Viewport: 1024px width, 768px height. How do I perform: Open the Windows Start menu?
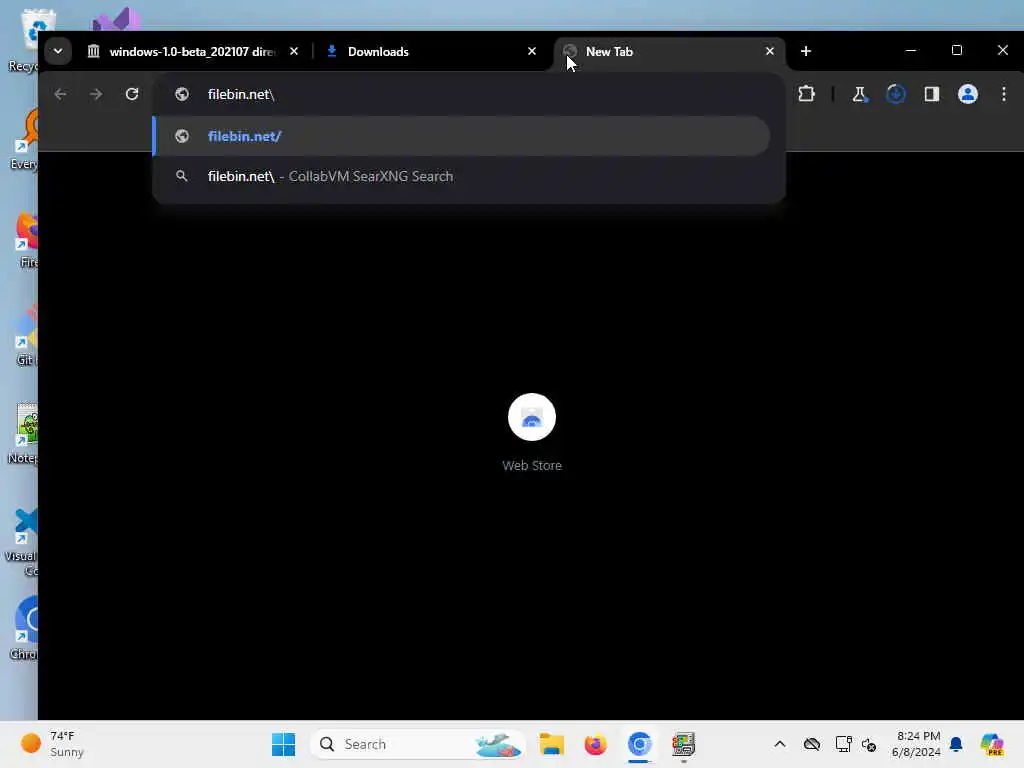283,744
